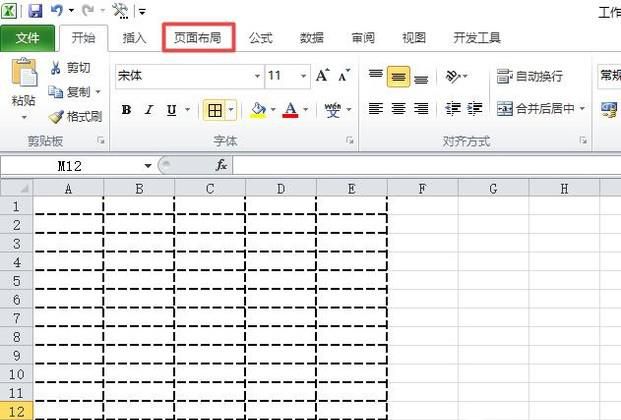Image resolution: width=621 pixels, height=420 pixels.
Task: Click the select all corner button
Action: tap(17, 188)
